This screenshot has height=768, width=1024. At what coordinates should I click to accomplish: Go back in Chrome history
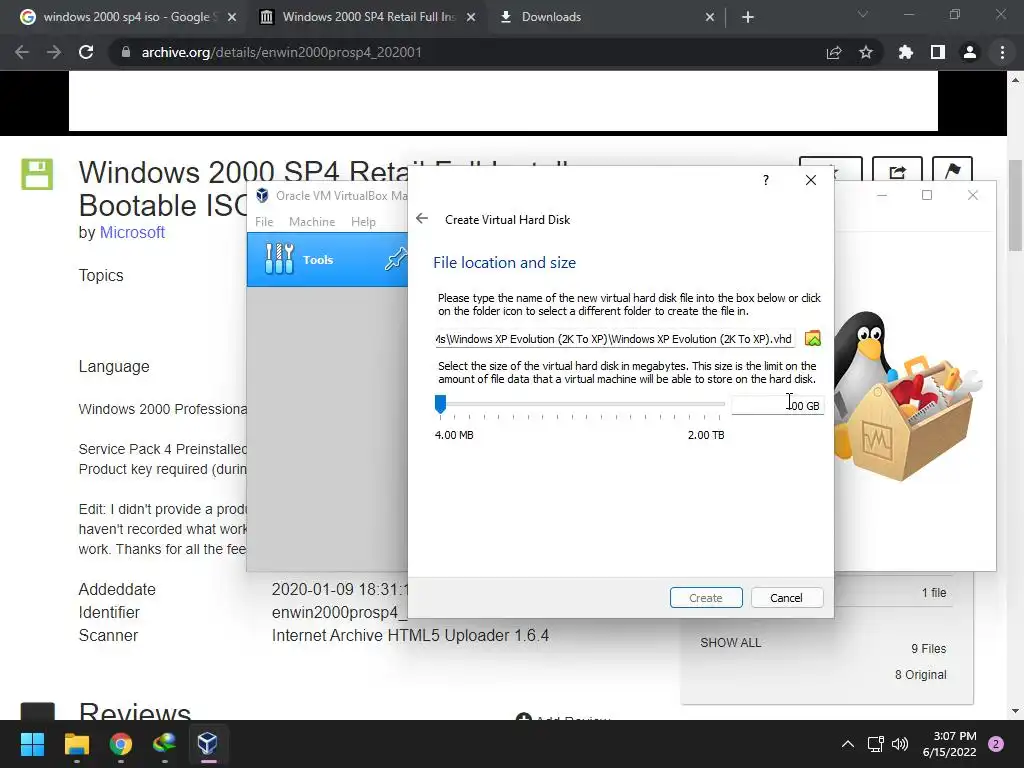tap(22, 52)
